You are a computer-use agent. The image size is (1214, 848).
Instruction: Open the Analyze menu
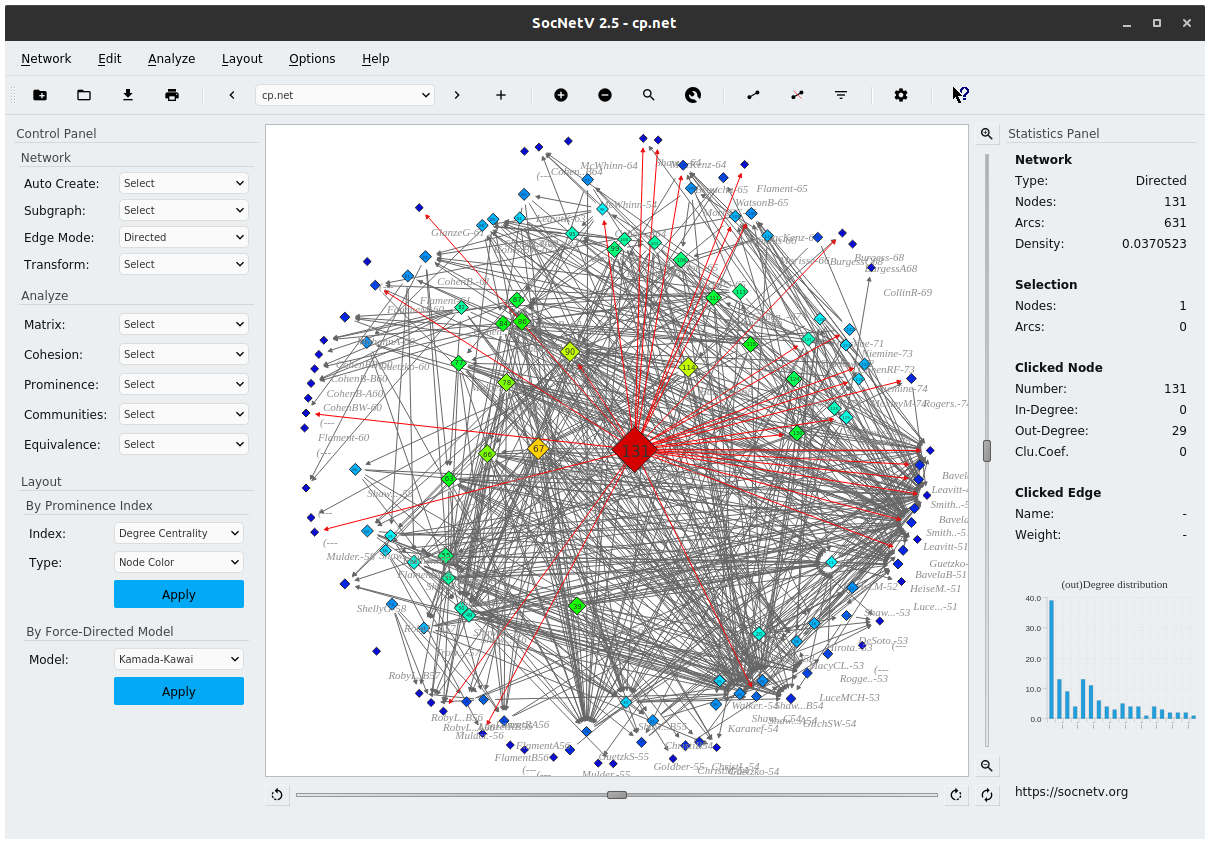171,58
